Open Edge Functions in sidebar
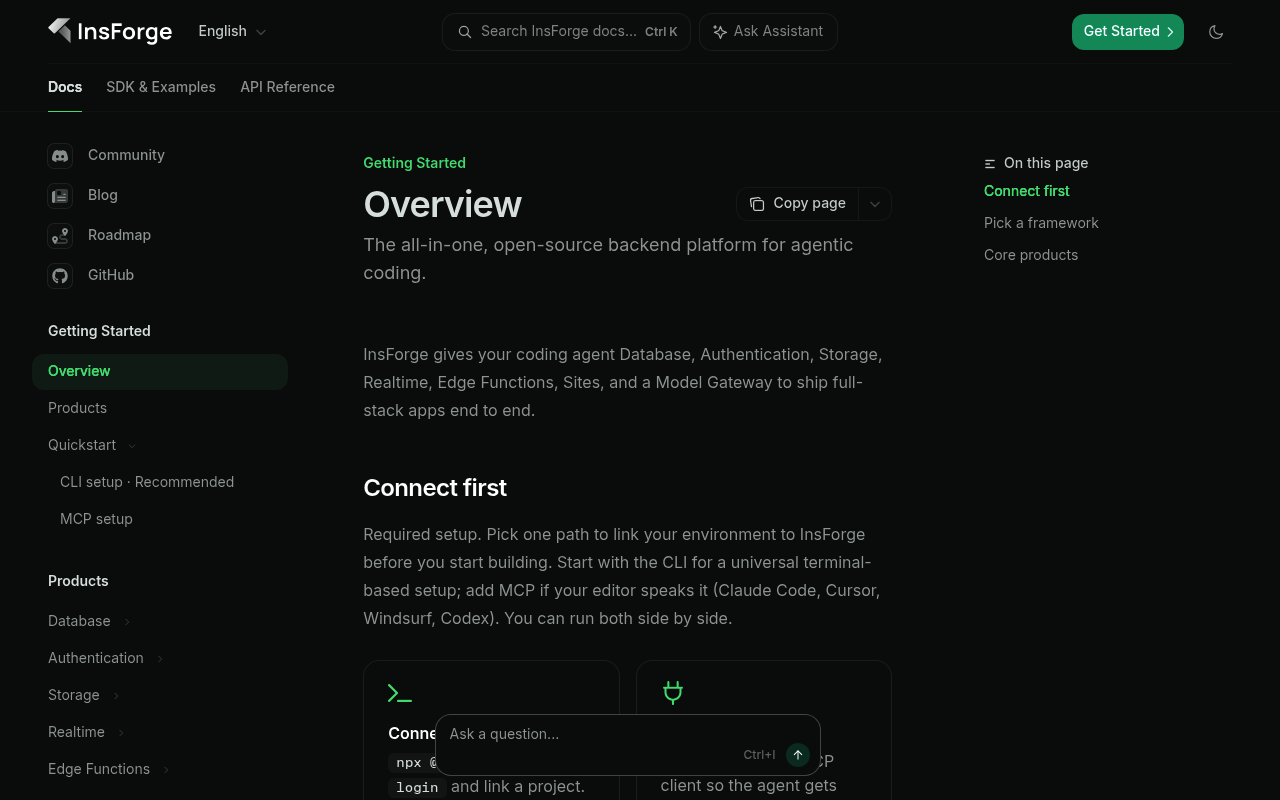1280x800 pixels. (x=99, y=769)
